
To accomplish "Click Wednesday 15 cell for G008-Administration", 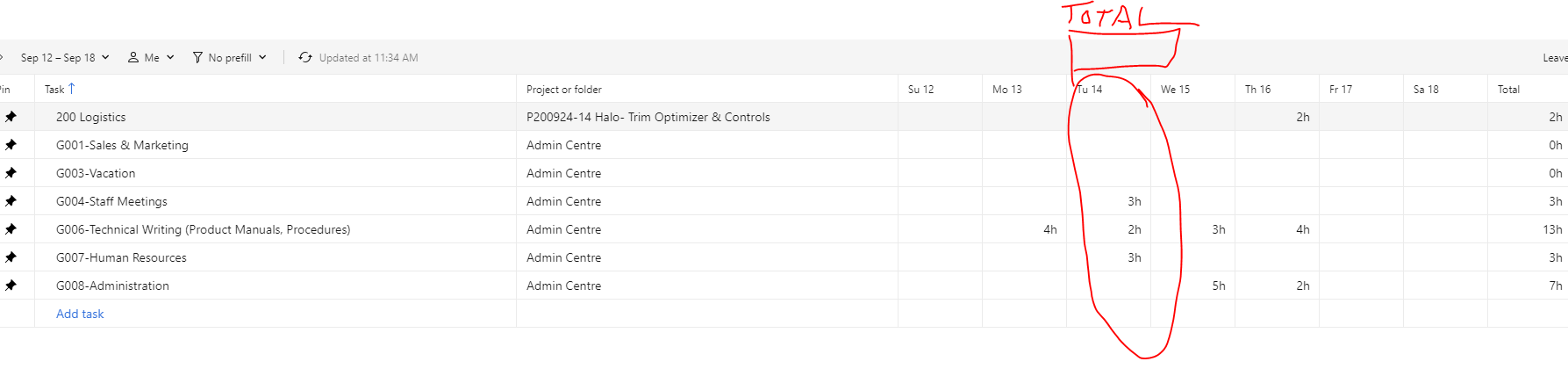I will (x=1192, y=286).
